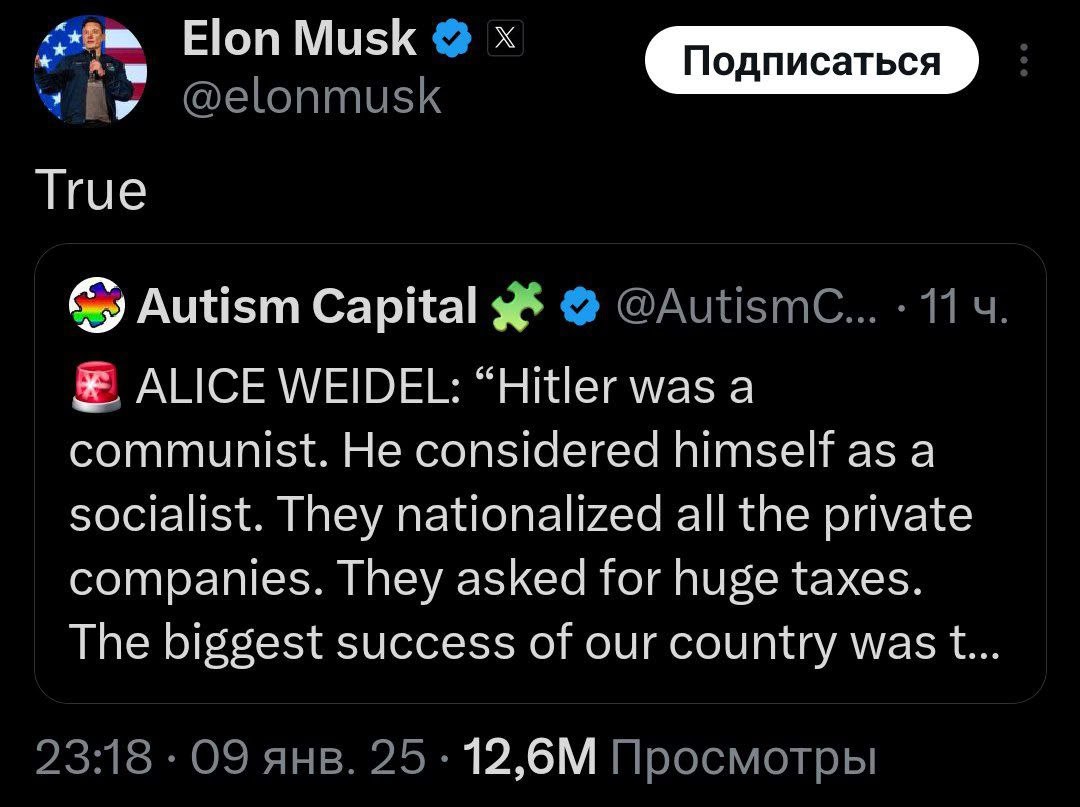The image size is (1080, 807).
Task: Click the "True" post text
Action: tap(91, 190)
